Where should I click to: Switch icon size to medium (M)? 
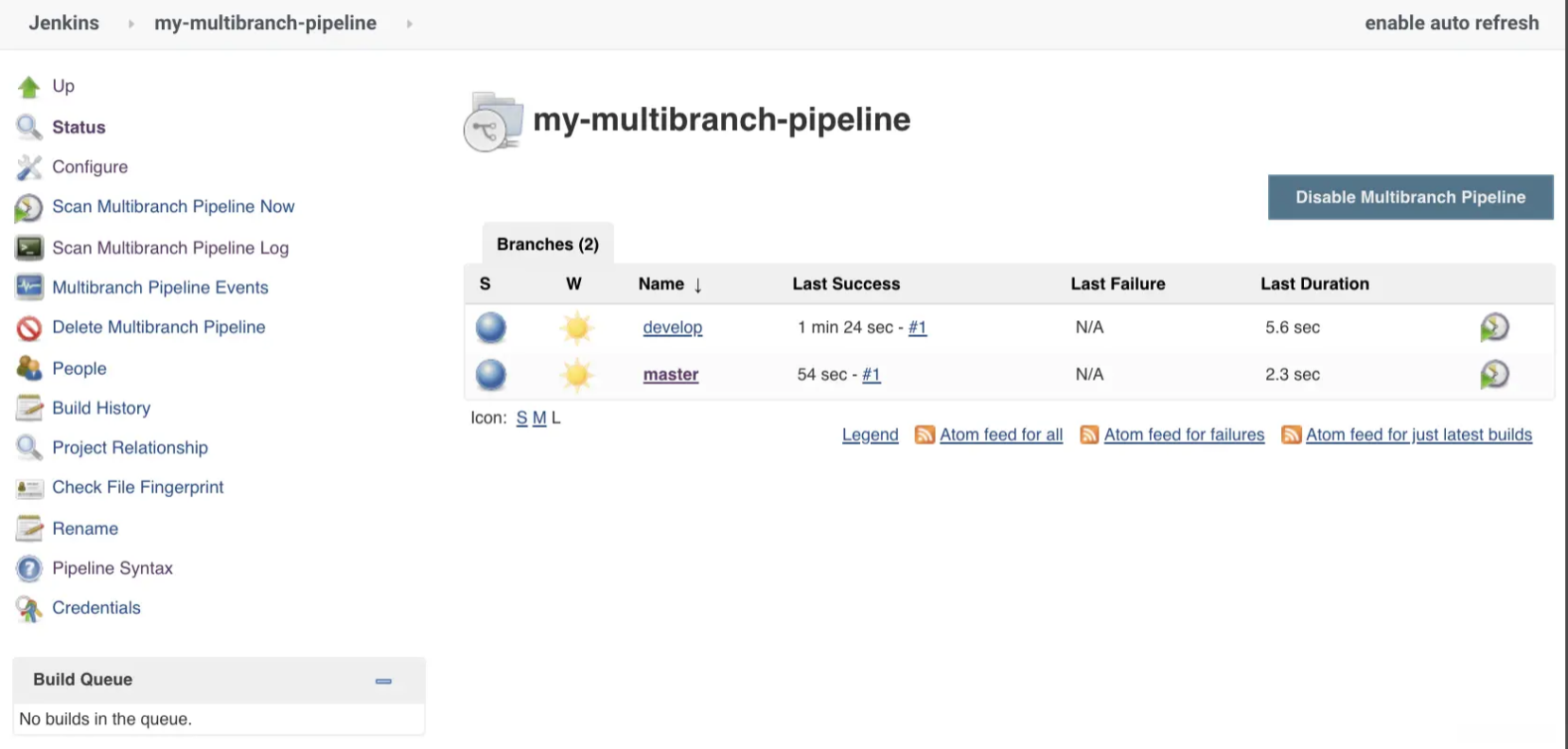coord(539,418)
